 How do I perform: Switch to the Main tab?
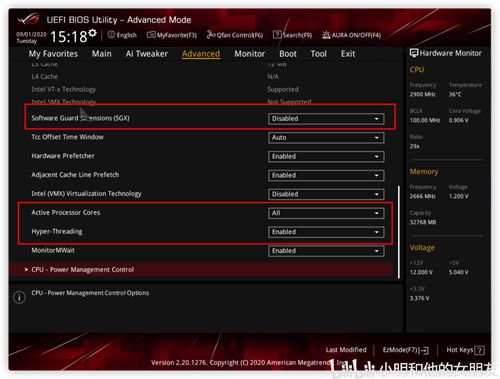tap(102, 54)
